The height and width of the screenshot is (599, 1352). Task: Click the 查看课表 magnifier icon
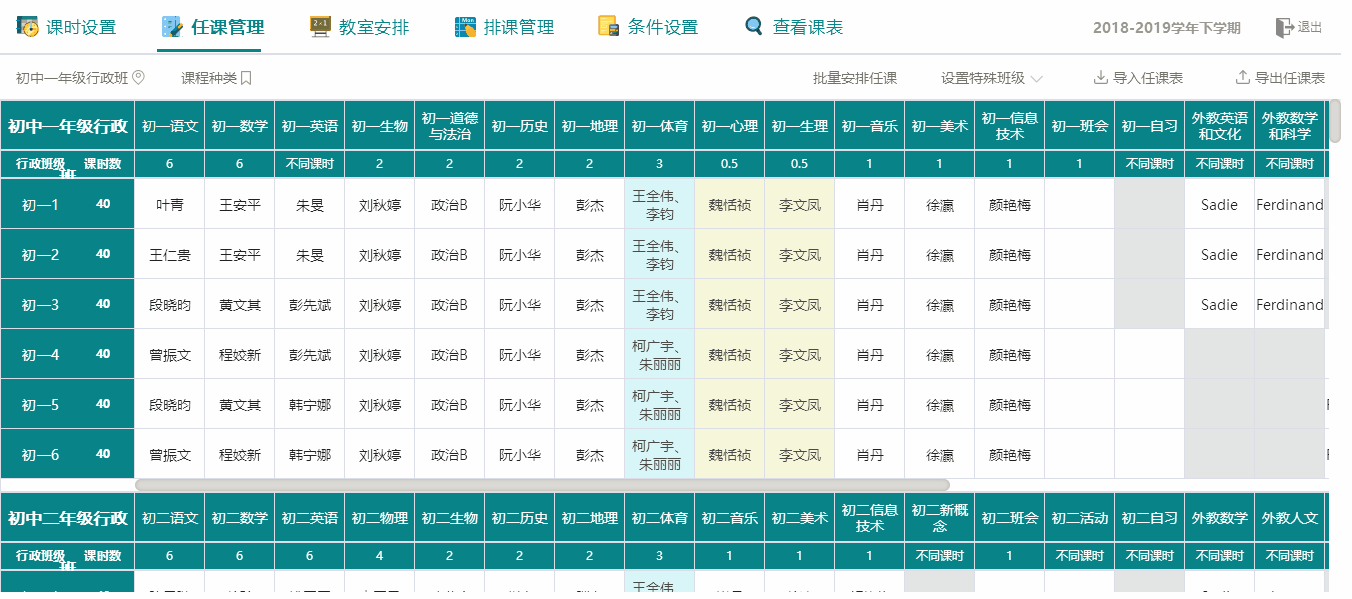pyautogui.click(x=754, y=27)
